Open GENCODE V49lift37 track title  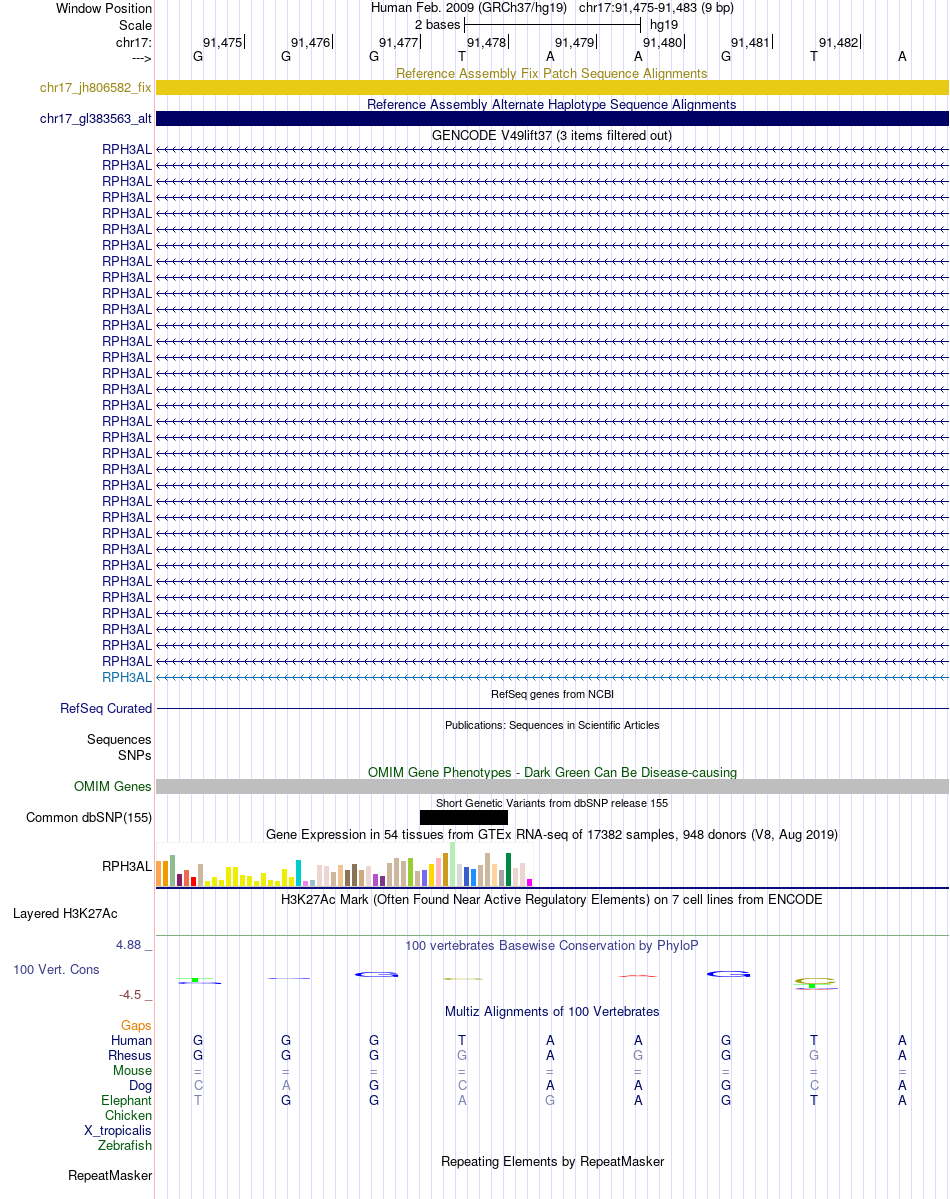coord(551,135)
